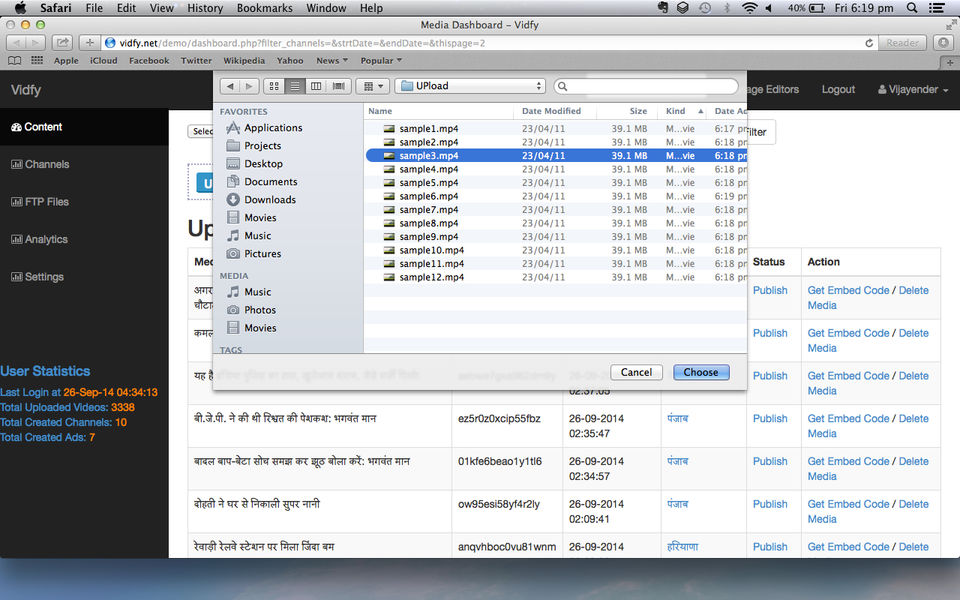This screenshot has width=960, height=600.
Task: Open the UPload folder path popup
Action: pos(470,86)
